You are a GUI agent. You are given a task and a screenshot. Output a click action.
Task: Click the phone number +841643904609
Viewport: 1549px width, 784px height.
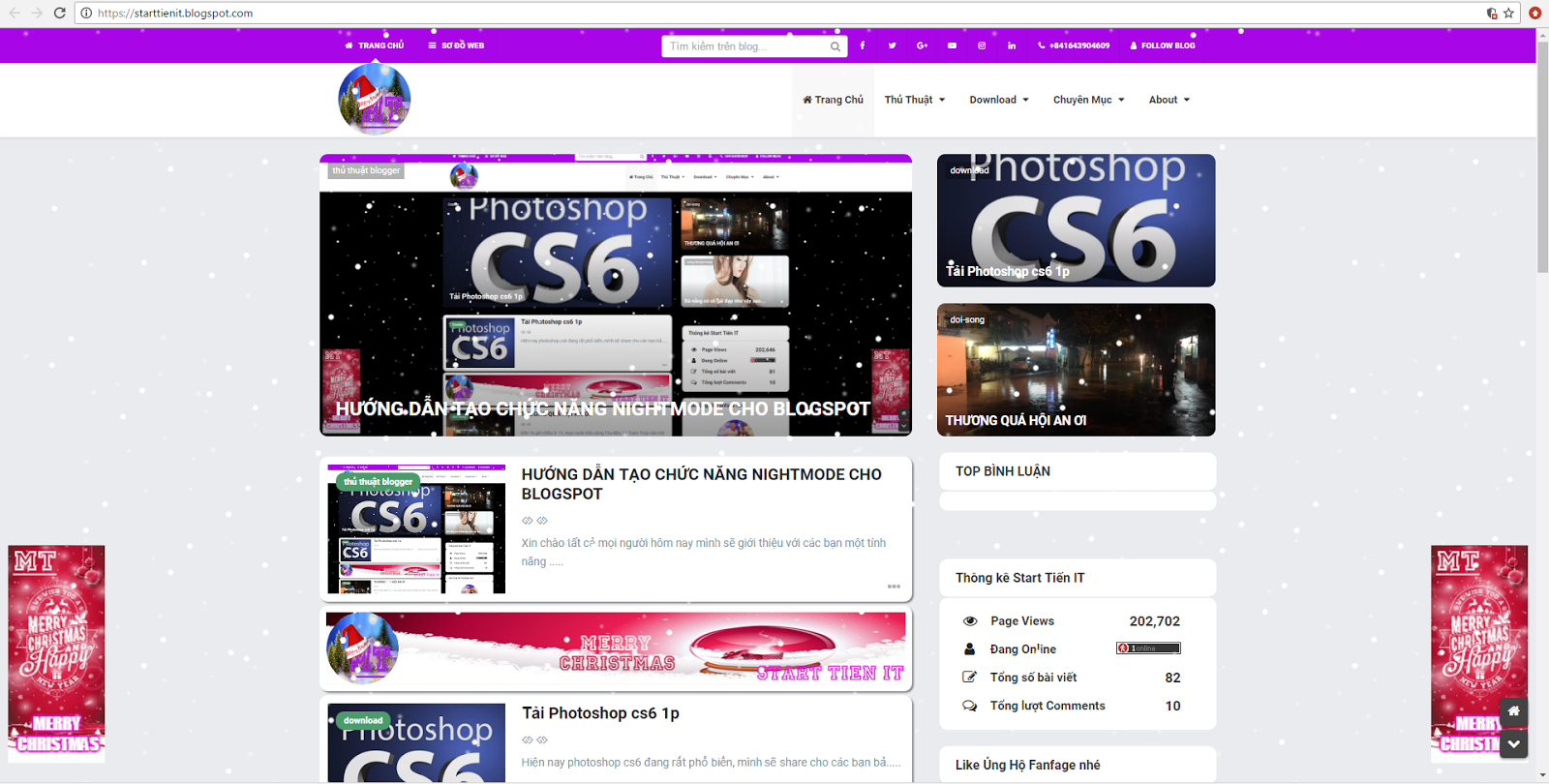[x=1074, y=45]
